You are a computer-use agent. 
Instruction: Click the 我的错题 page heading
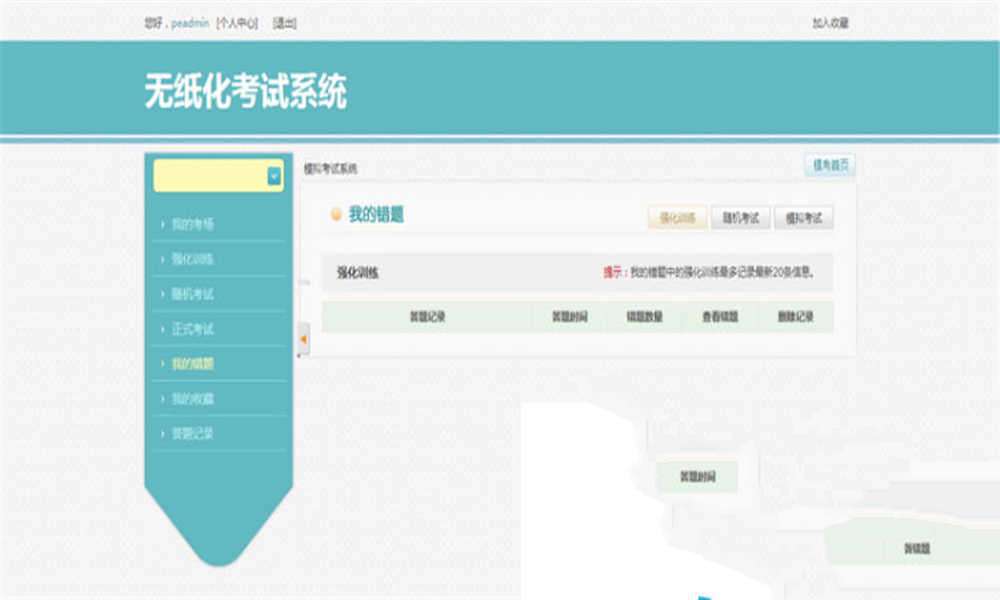(x=376, y=215)
